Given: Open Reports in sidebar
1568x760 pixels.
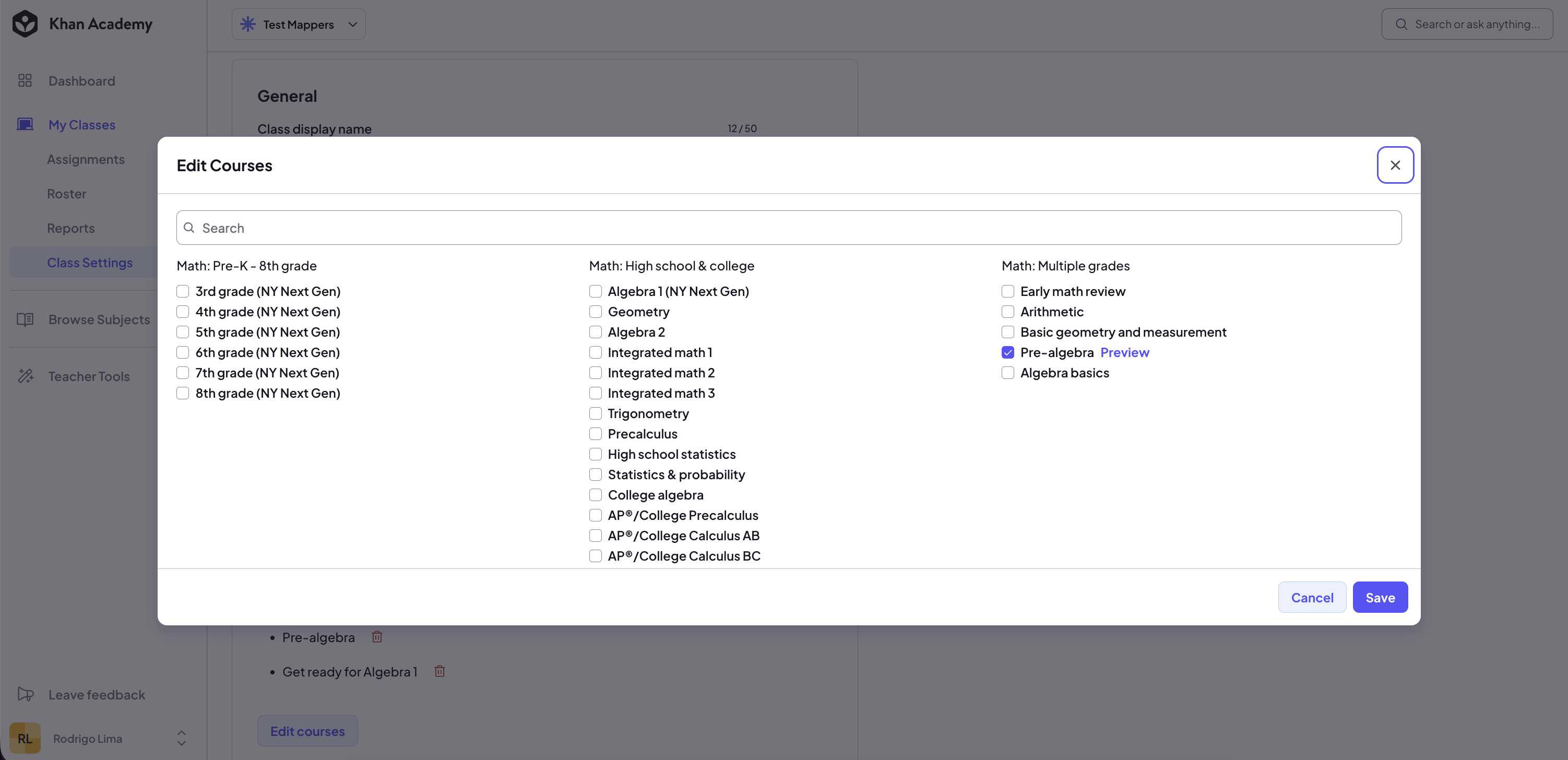Looking at the screenshot, I should click(x=70, y=228).
